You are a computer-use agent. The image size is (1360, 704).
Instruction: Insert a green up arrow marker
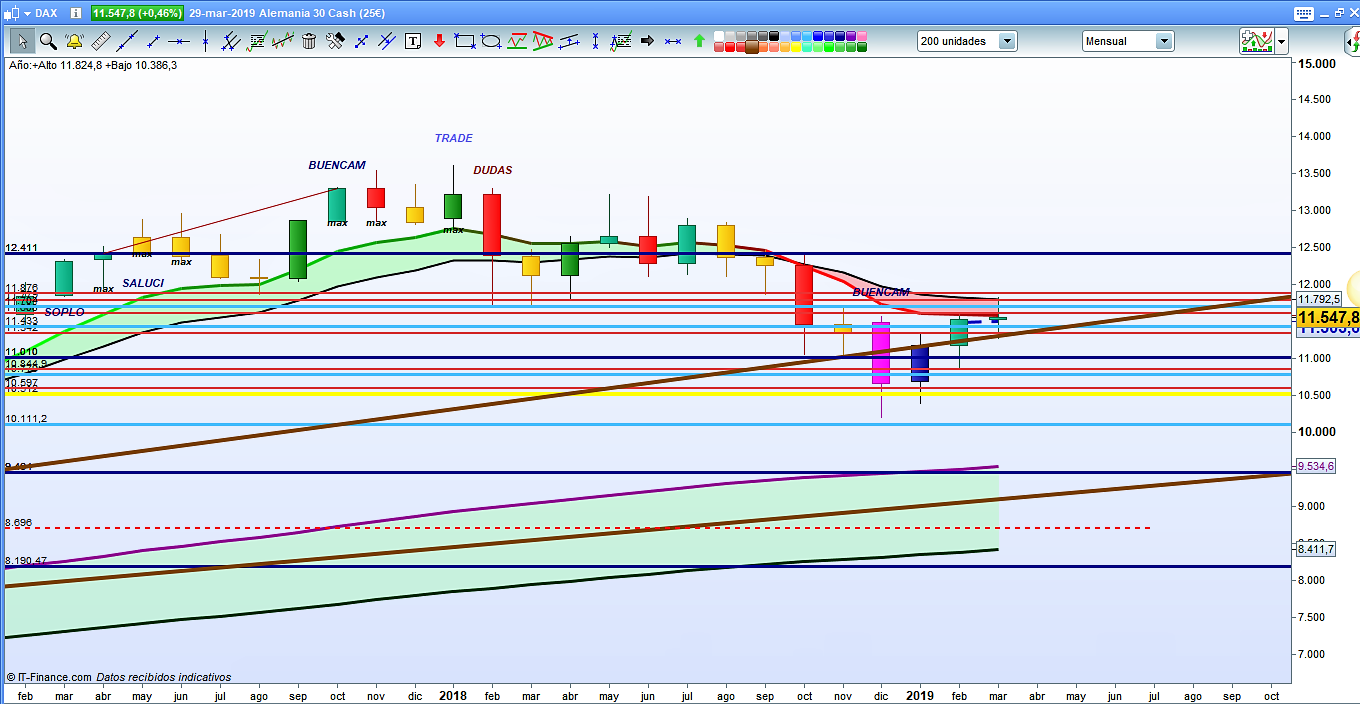click(699, 41)
